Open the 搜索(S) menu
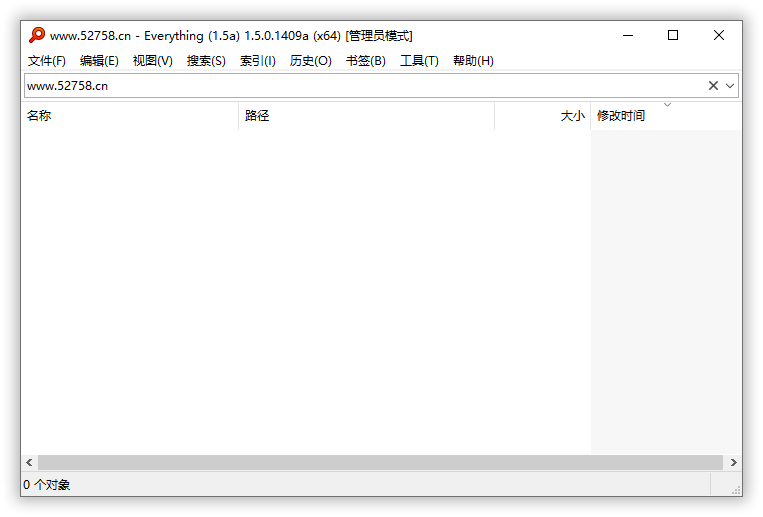 [206, 61]
